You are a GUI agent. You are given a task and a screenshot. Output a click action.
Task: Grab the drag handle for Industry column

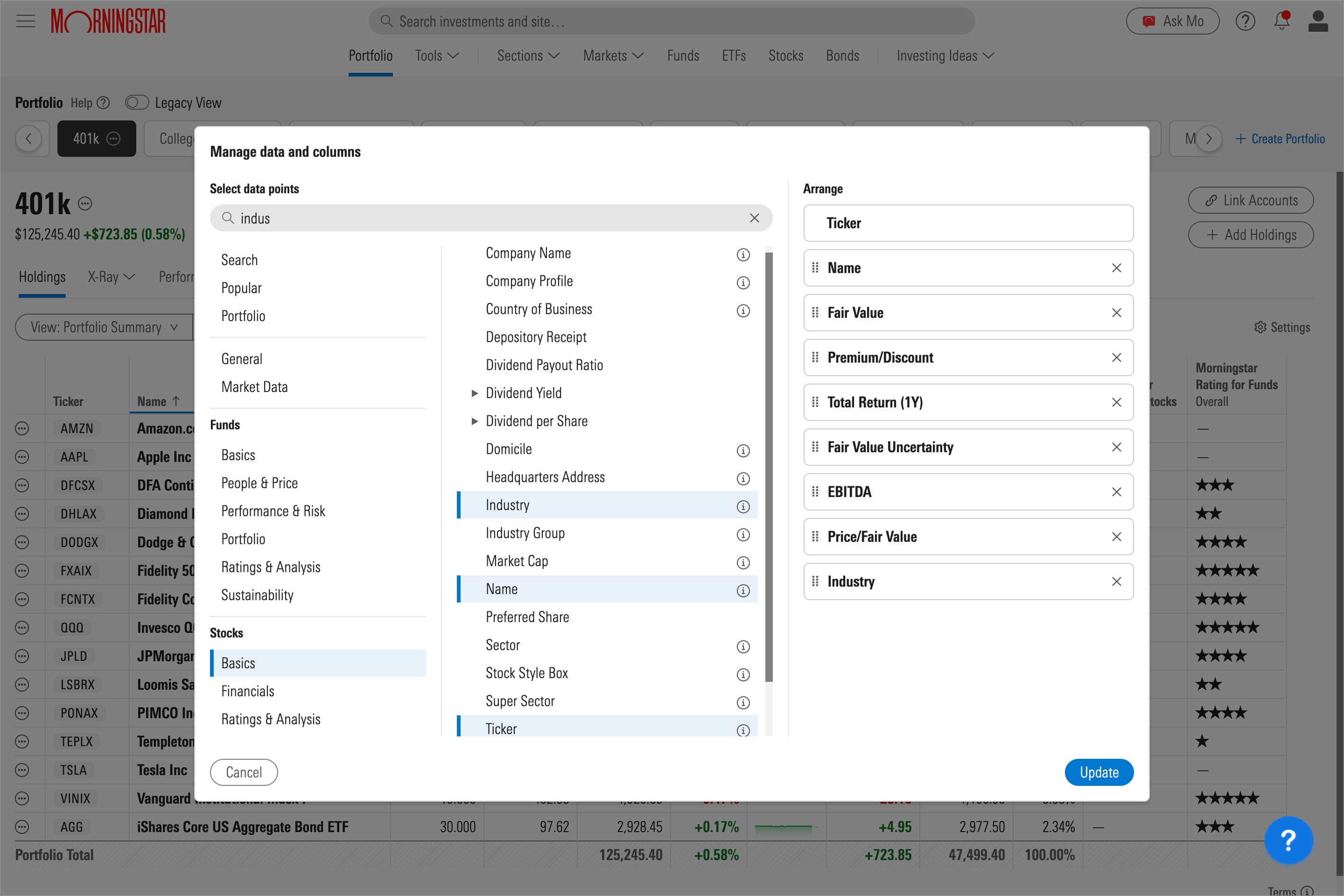(815, 582)
